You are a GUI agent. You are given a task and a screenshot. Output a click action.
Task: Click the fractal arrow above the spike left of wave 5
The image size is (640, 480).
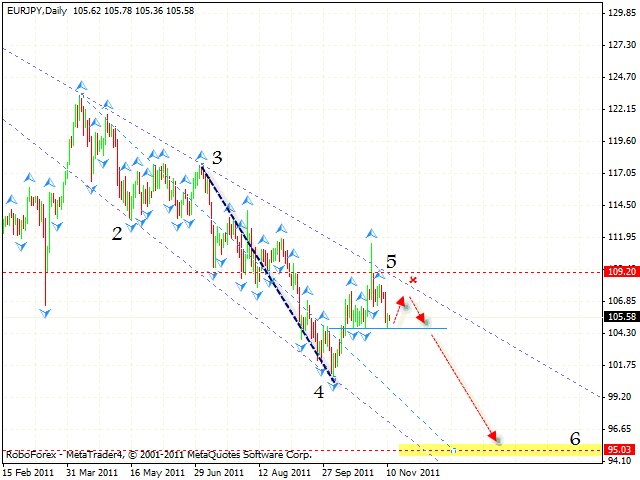370,232
